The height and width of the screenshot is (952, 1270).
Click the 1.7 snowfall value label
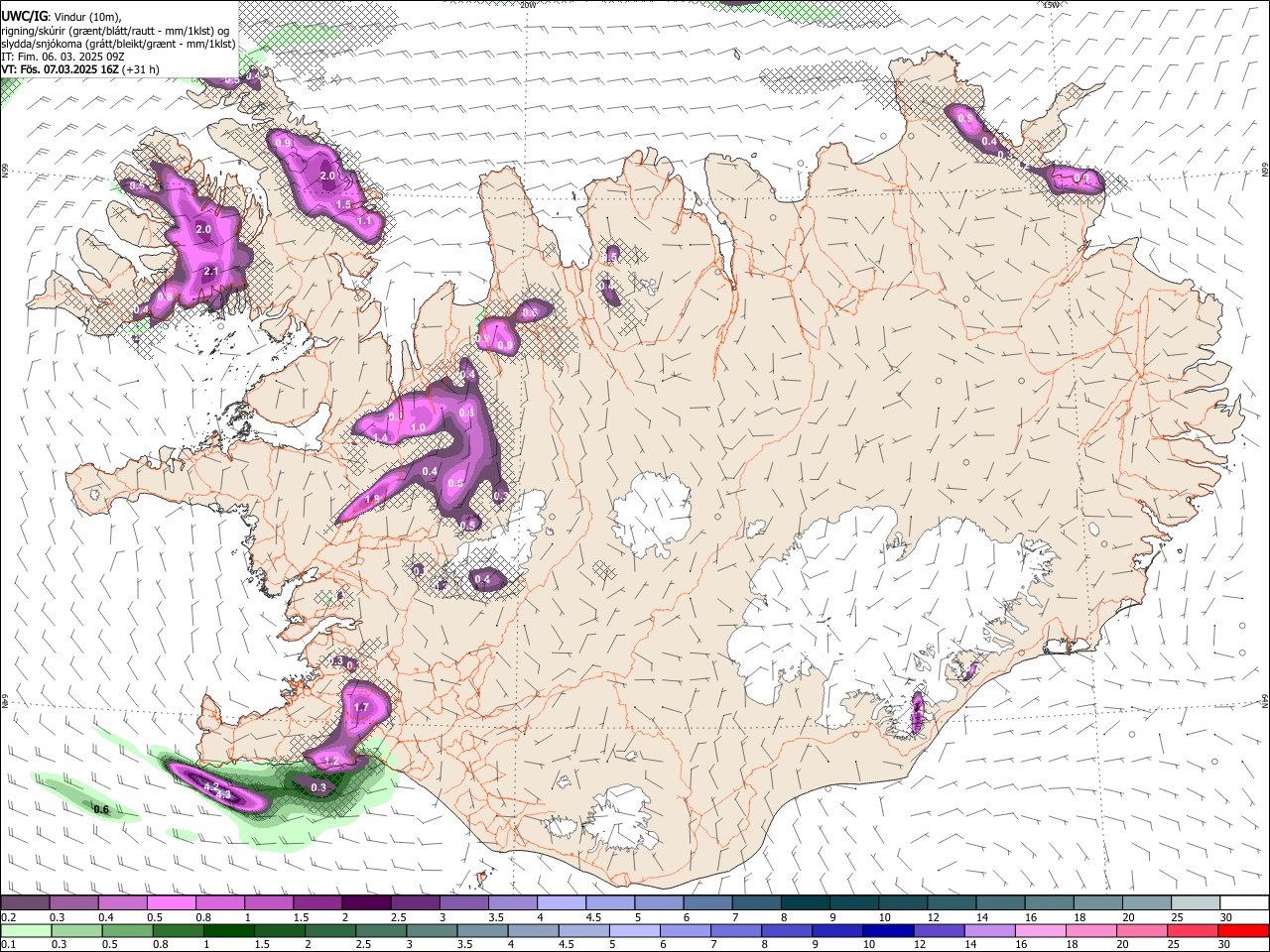(361, 707)
